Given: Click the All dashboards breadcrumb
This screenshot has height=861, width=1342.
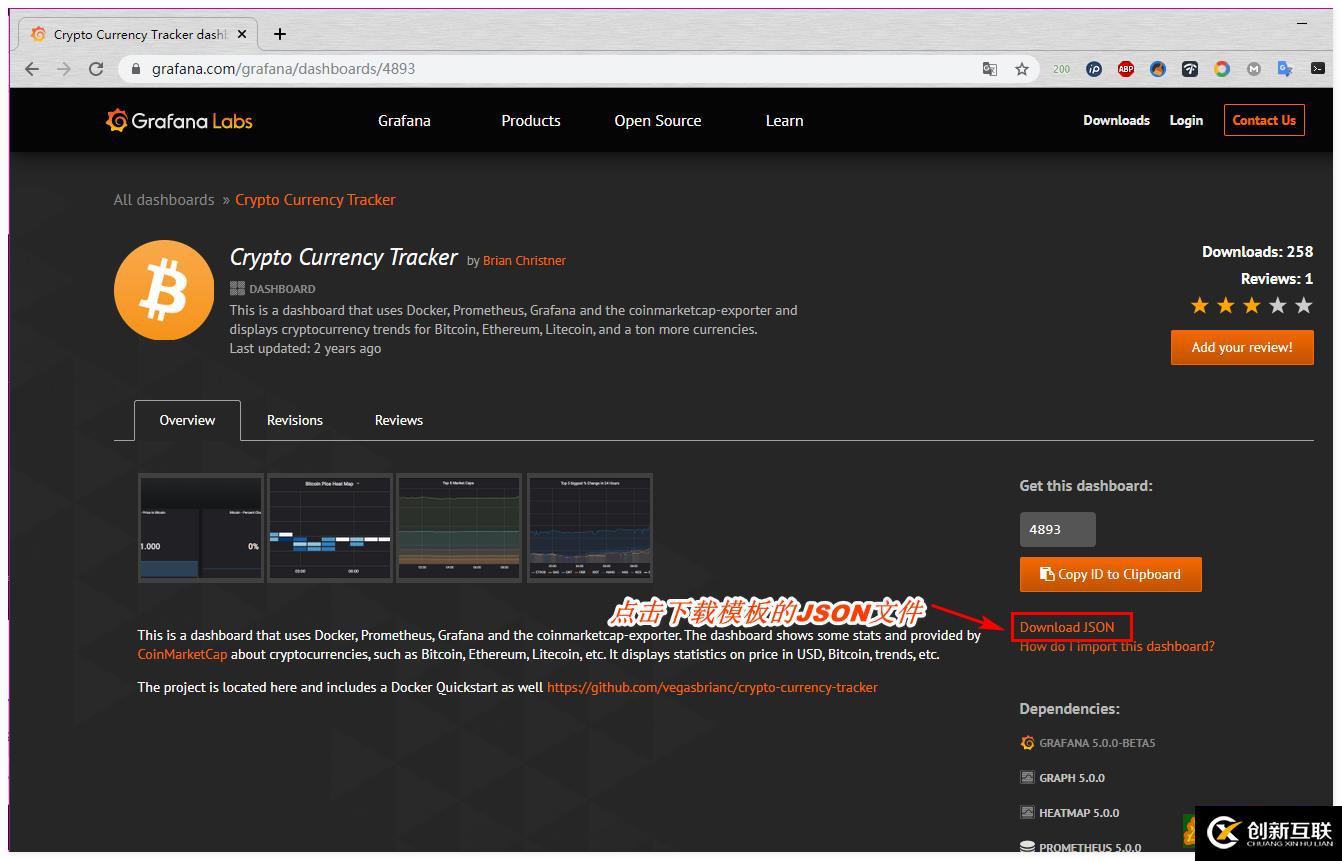Looking at the screenshot, I should click(x=164, y=200).
